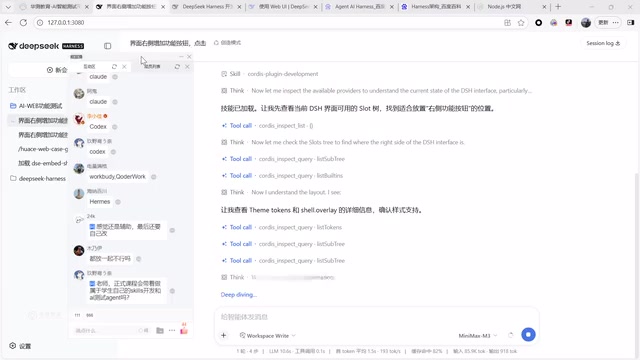This screenshot has height=360, width=640.
Task: Close the second tab of the floating chat panel
Action: pyautogui.click(x=187, y=67)
